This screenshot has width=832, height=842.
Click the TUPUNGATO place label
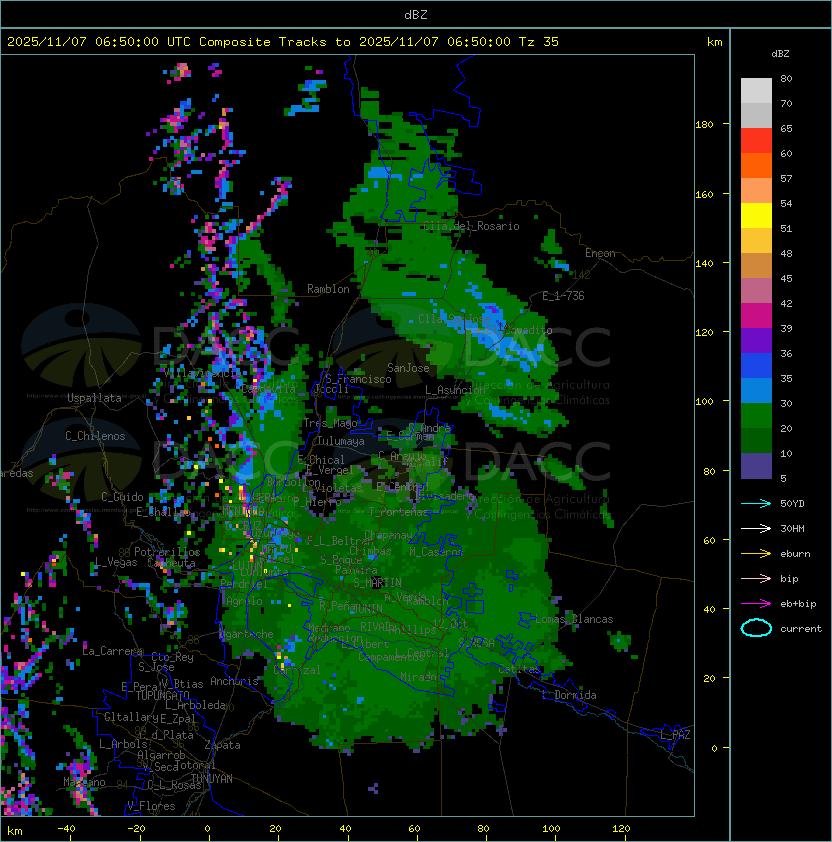pos(162,696)
